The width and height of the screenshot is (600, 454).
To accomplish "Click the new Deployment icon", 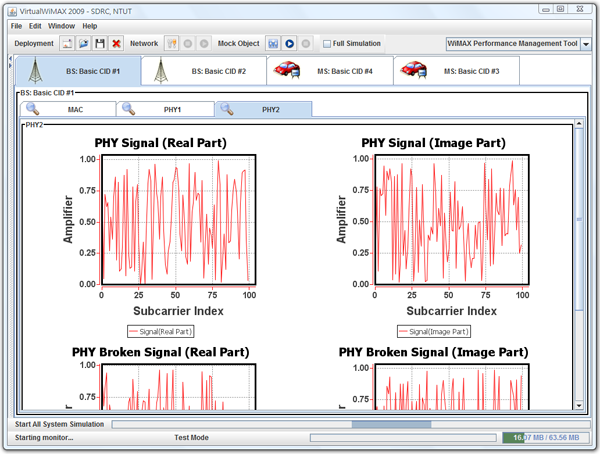I will (67, 44).
